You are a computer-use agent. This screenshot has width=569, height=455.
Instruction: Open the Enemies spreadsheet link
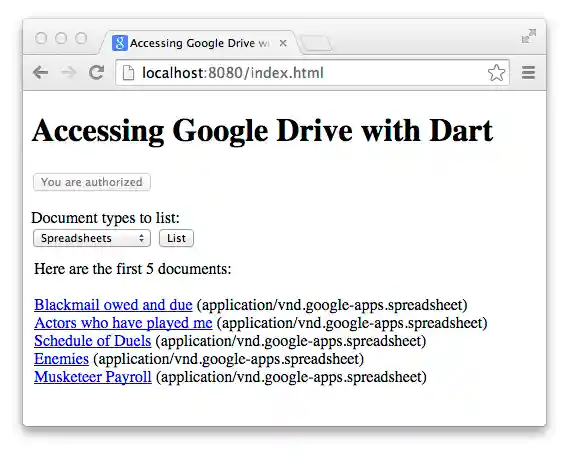tap(61, 359)
